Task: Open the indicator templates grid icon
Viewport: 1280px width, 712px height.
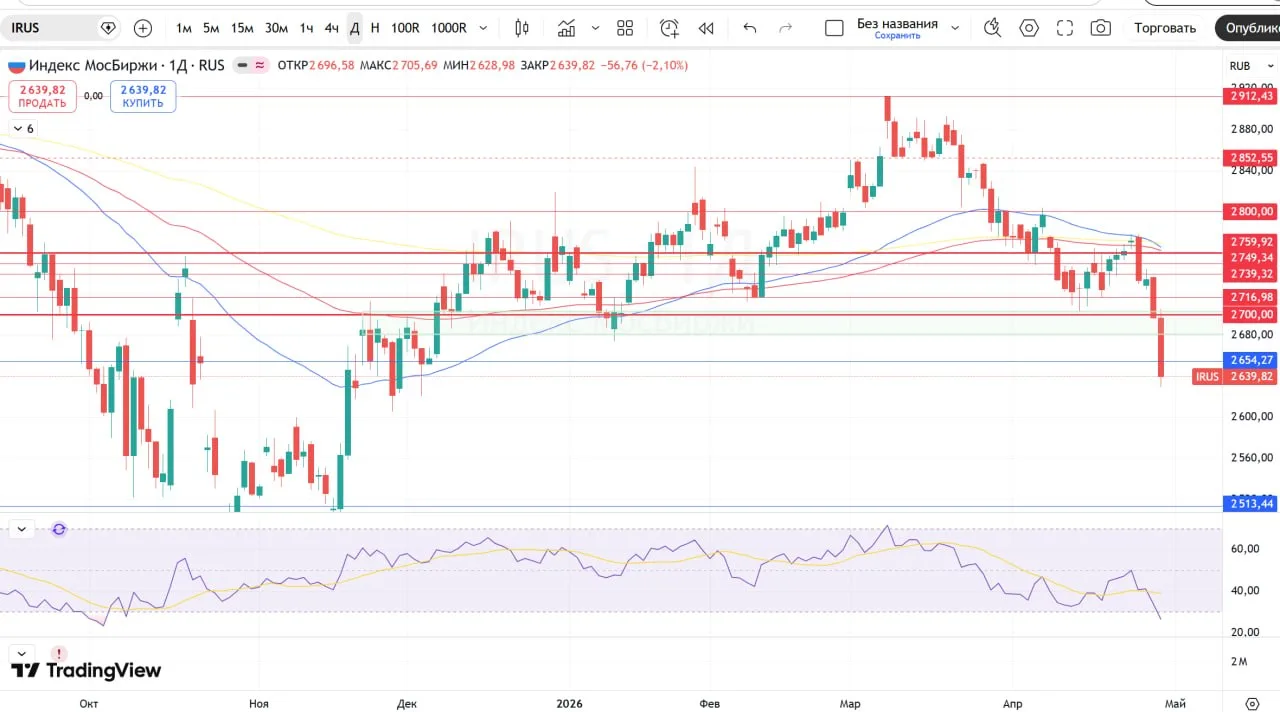Action: [625, 28]
